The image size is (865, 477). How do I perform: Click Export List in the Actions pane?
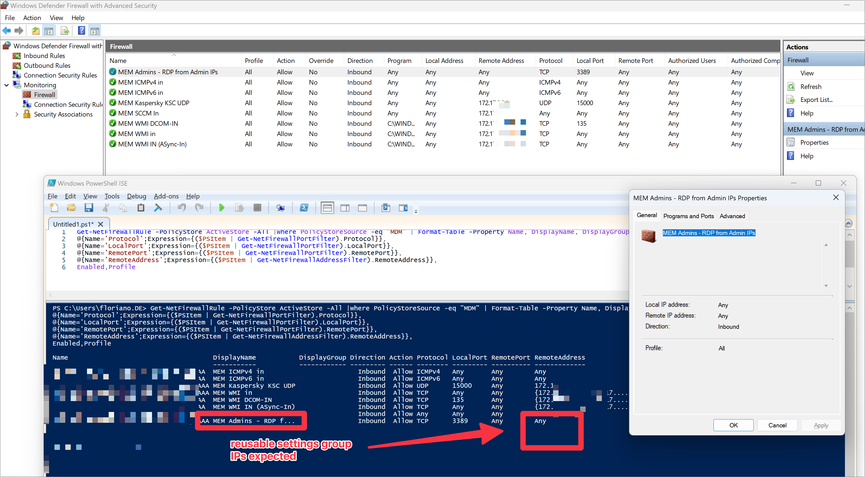pyautogui.click(x=816, y=100)
